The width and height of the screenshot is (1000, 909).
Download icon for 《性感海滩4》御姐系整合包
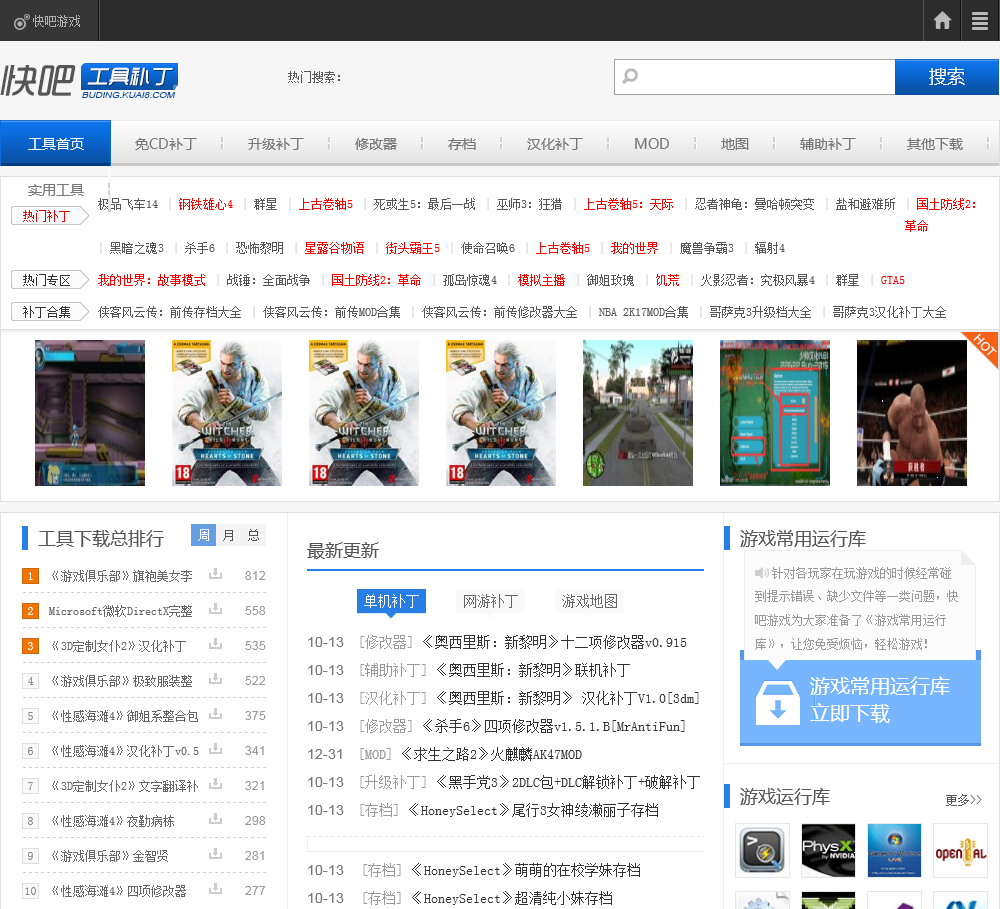tap(216, 714)
